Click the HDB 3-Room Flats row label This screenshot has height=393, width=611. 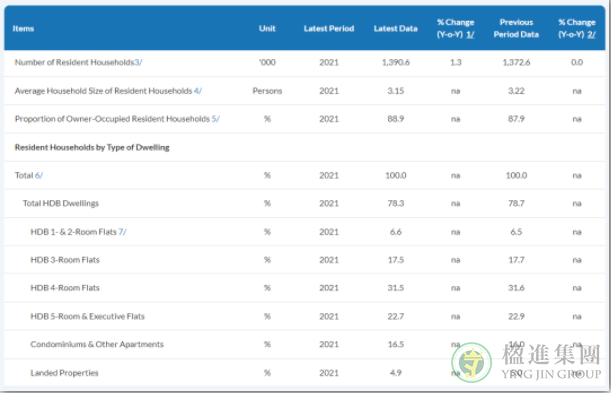coord(65,260)
